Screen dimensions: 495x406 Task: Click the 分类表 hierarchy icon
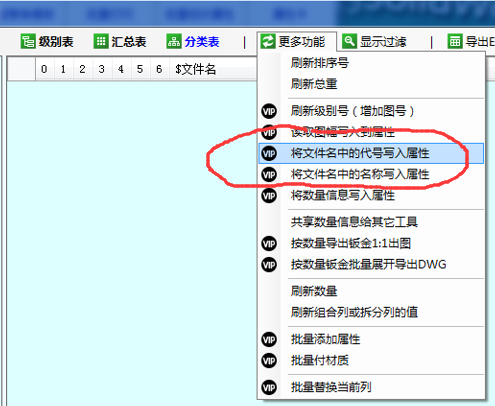click(x=174, y=42)
